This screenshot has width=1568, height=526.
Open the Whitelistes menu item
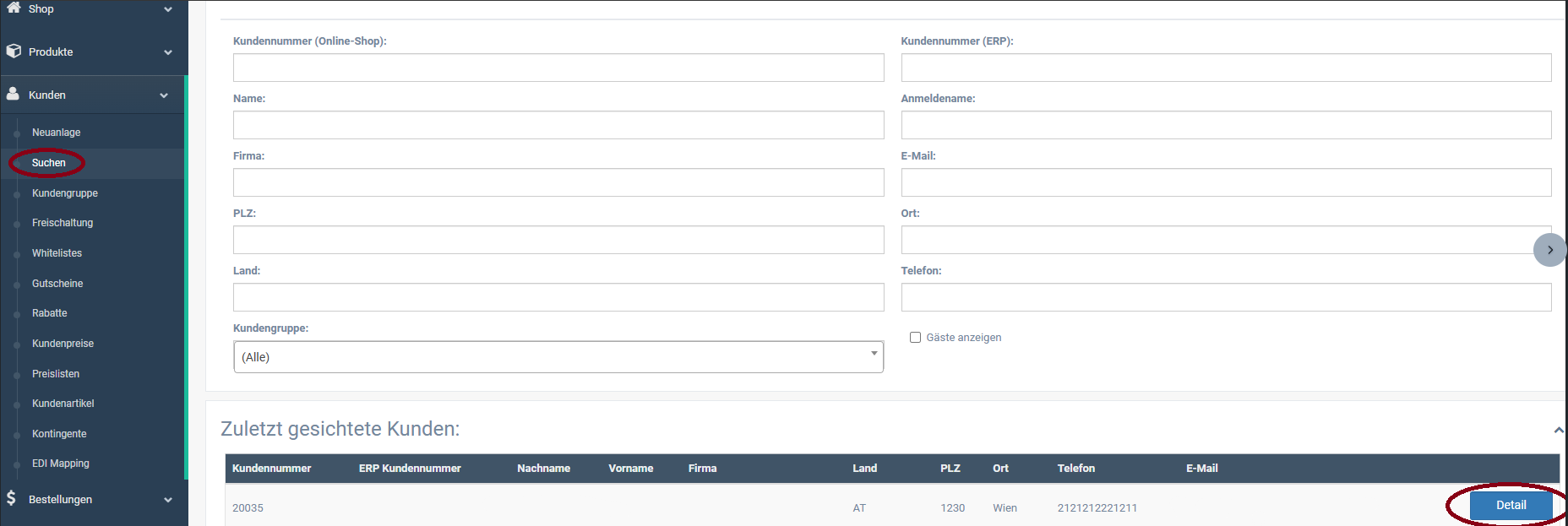pos(57,253)
